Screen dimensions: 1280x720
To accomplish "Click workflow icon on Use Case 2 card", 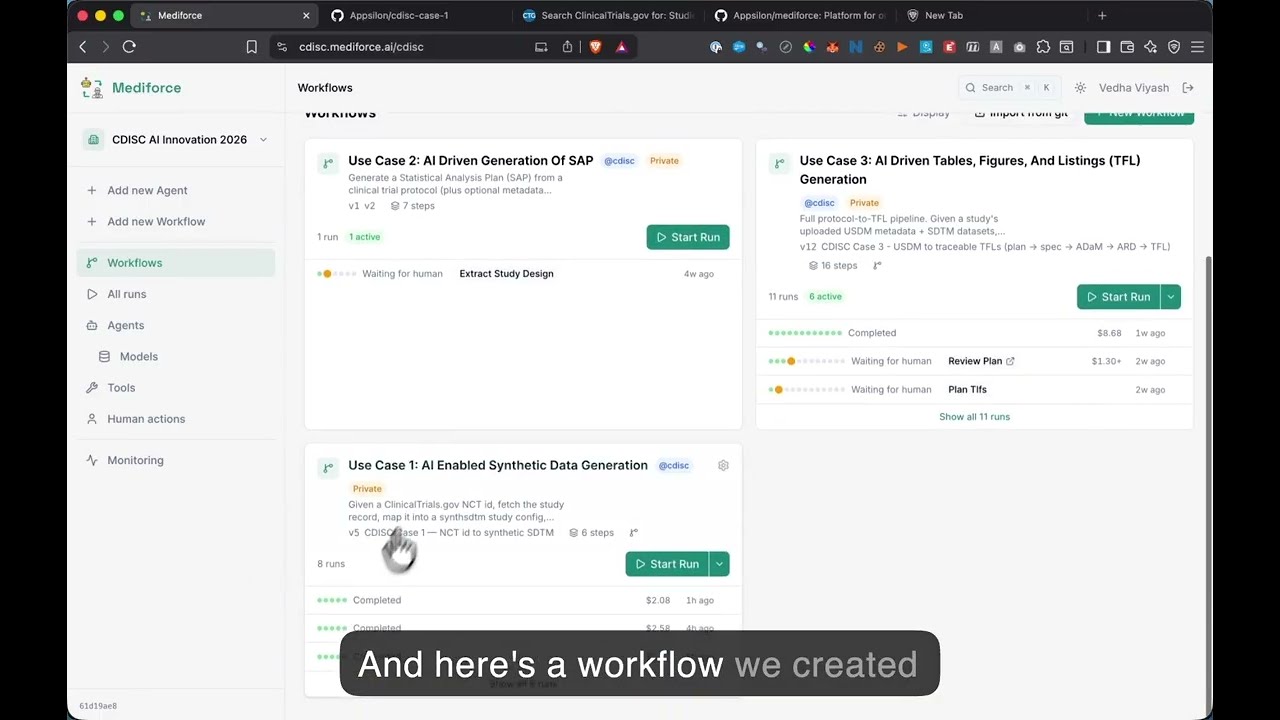I will point(328,163).
